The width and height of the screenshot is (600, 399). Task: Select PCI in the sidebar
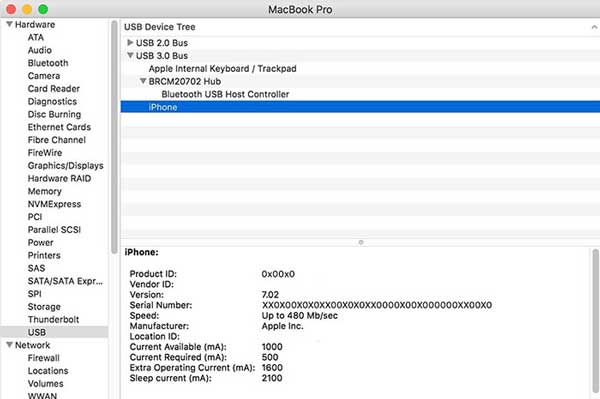(35, 217)
